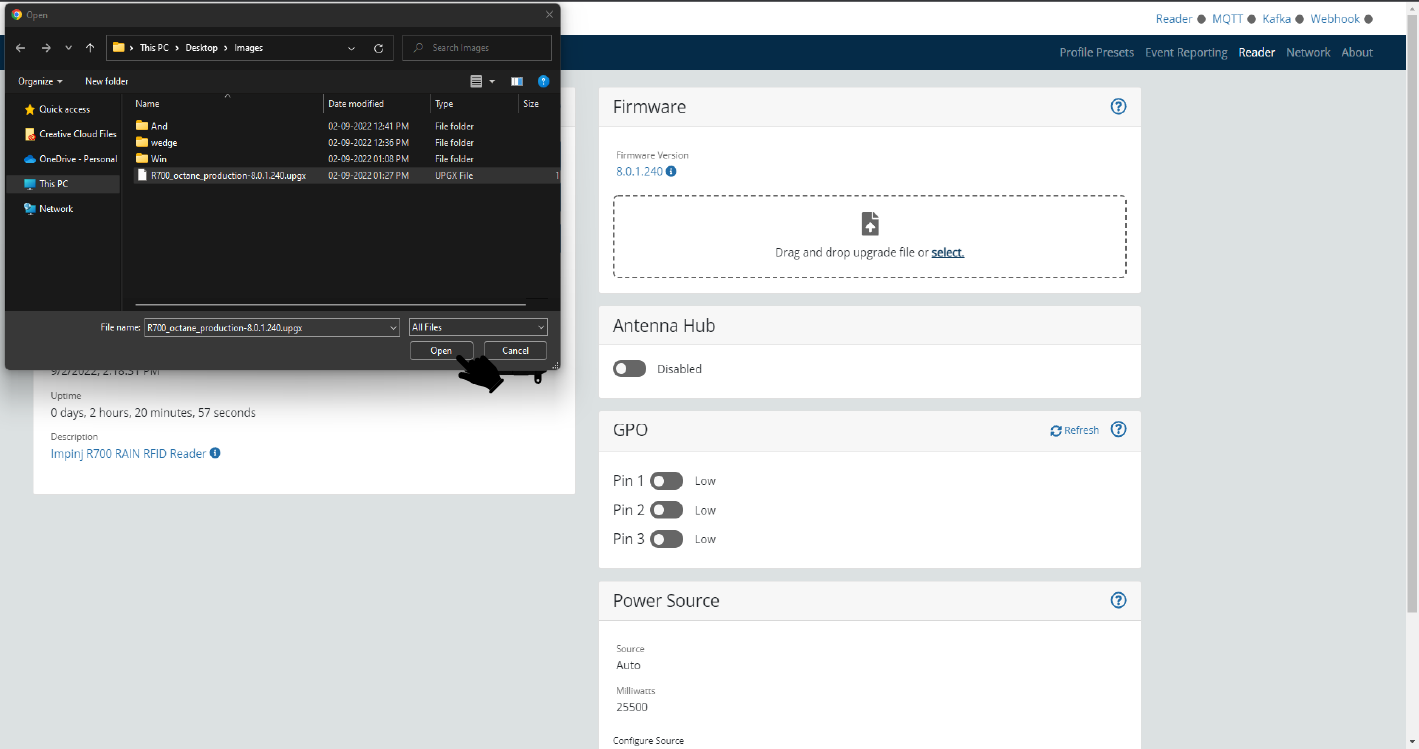Toggle GPO Pin 3 switch

[x=666, y=539]
